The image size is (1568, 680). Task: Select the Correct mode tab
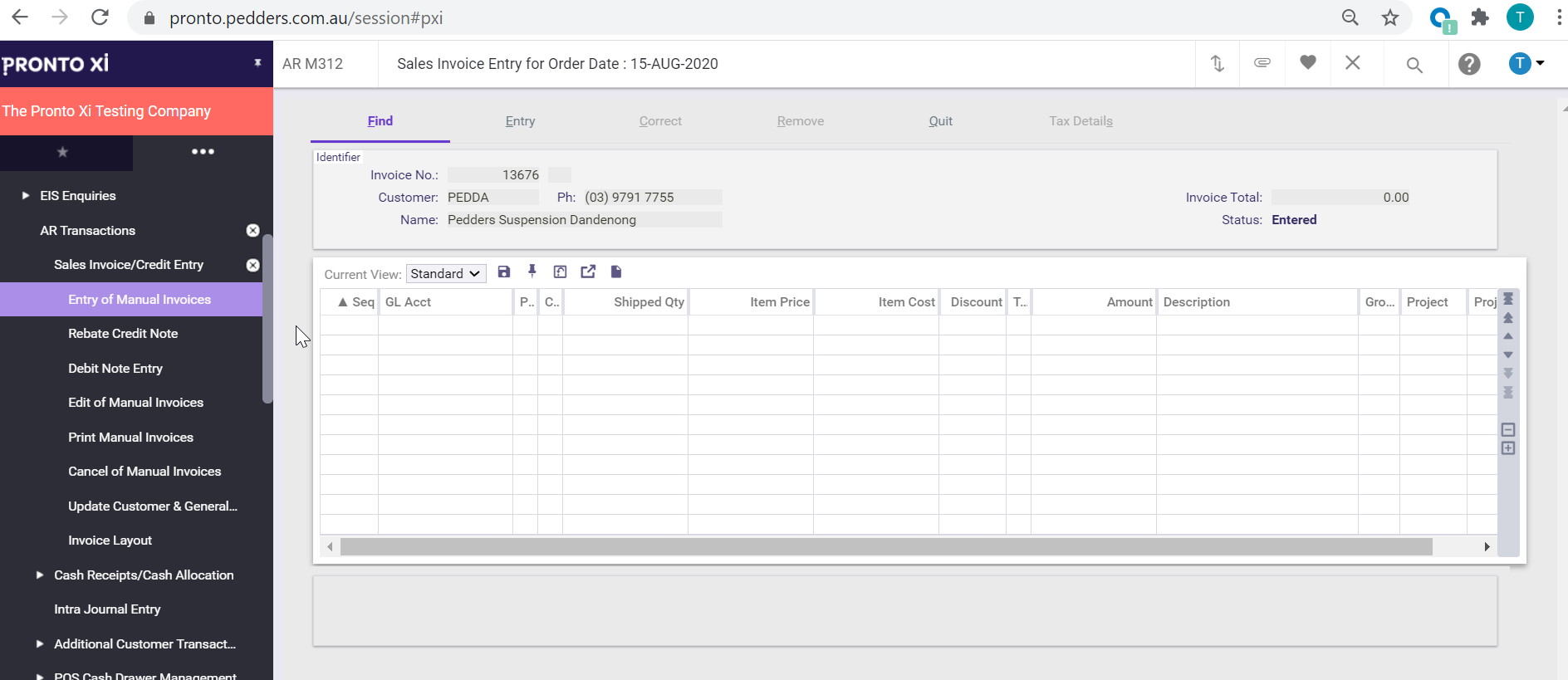coord(660,121)
